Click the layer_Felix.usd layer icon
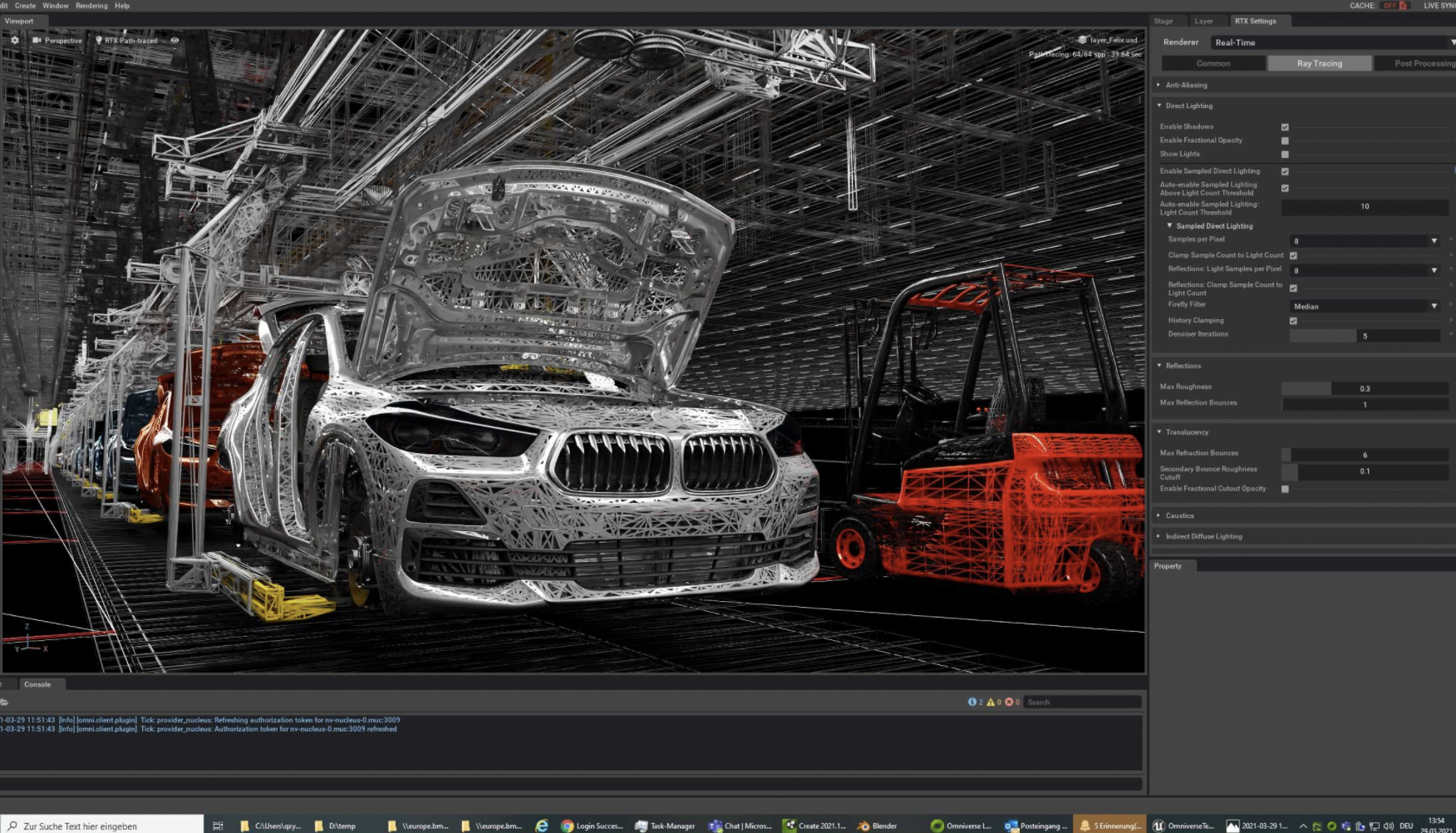This screenshot has height=833, width=1456. click(x=1082, y=40)
